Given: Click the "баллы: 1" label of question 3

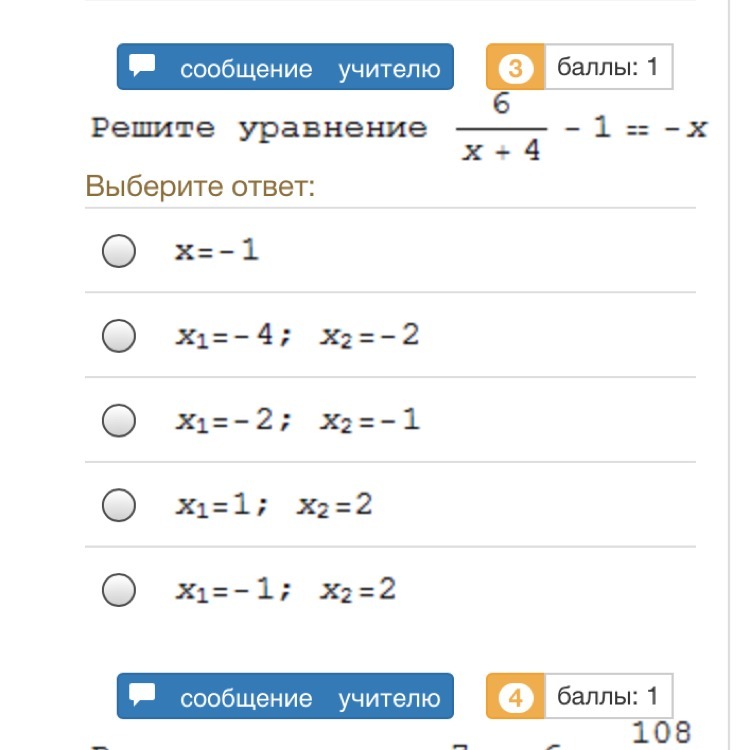Looking at the screenshot, I should coord(607,68).
